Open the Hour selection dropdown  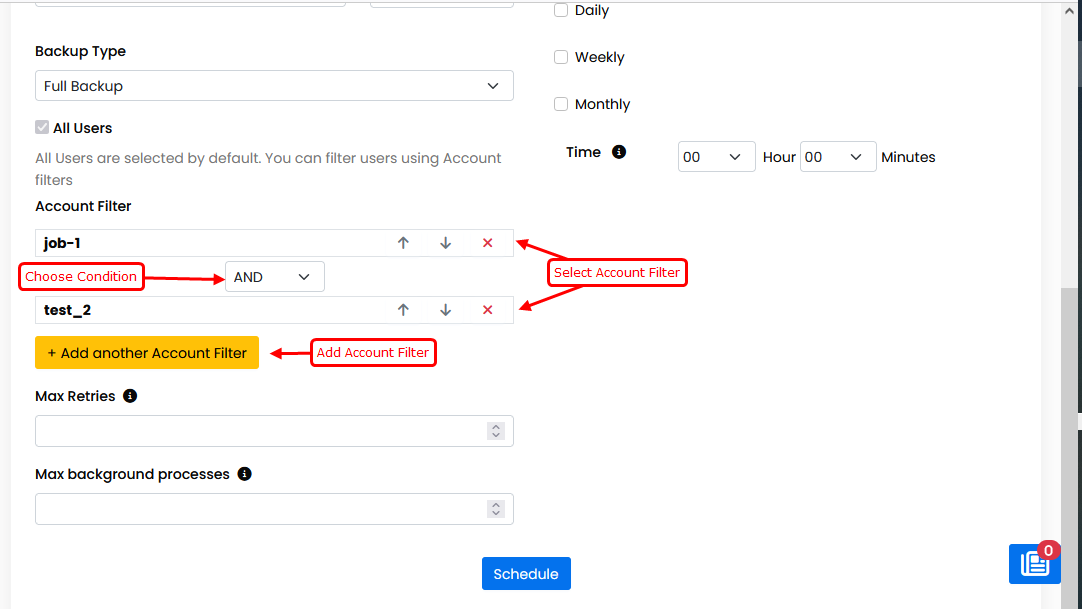717,157
